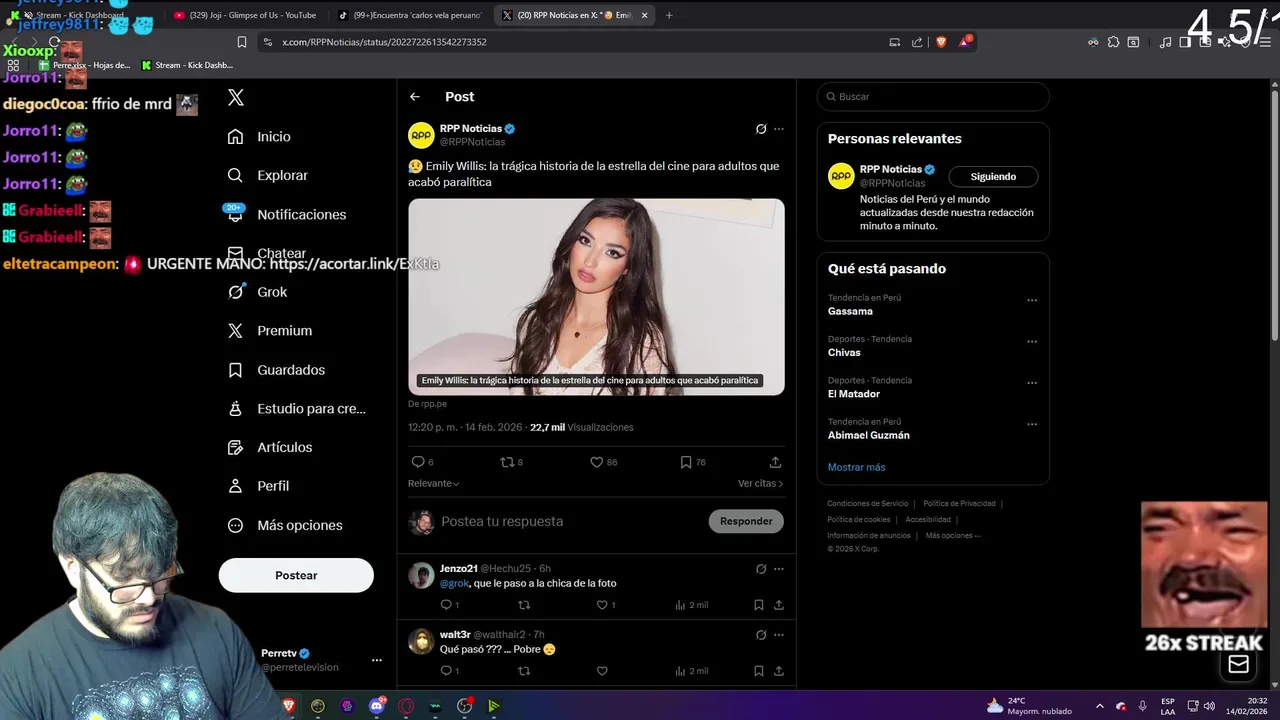This screenshot has width=1280, height=720.
Task: Open account menu dots next to Perretv
Action: [x=377, y=660]
